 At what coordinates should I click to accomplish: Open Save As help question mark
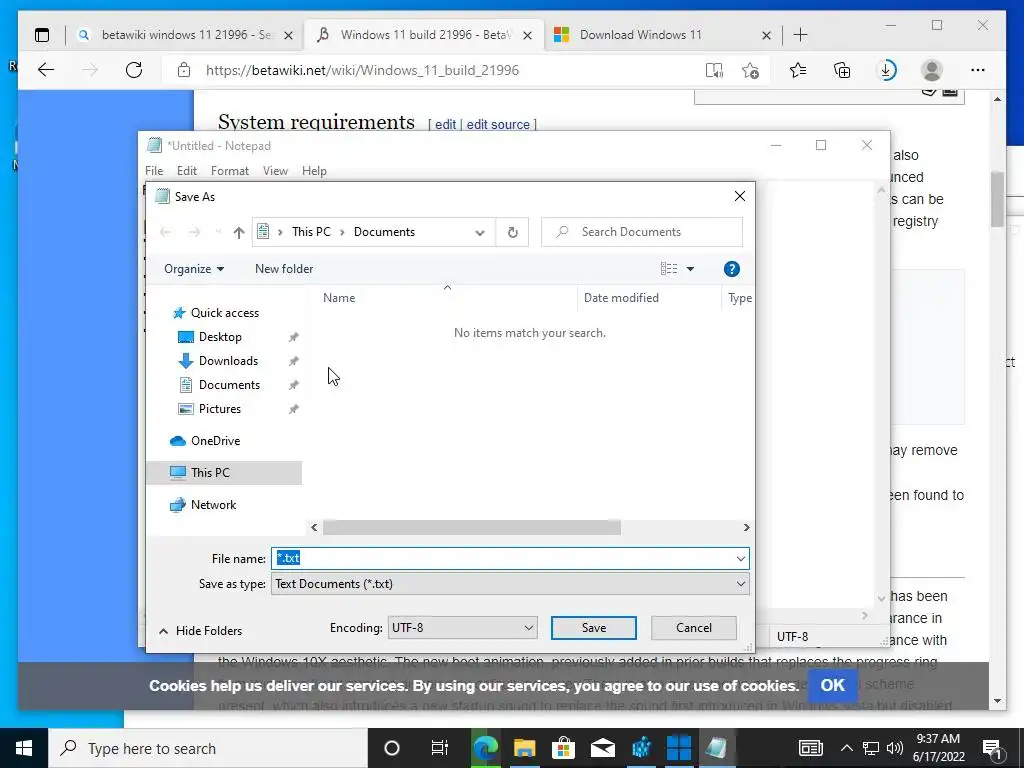[731, 269]
